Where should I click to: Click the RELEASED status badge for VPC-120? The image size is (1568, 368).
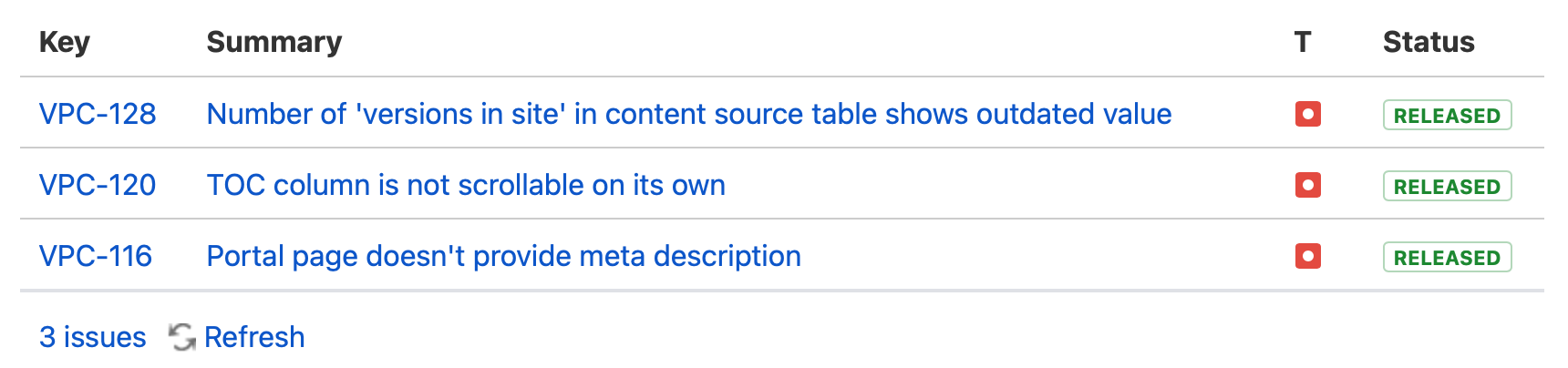coord(1447,186)
